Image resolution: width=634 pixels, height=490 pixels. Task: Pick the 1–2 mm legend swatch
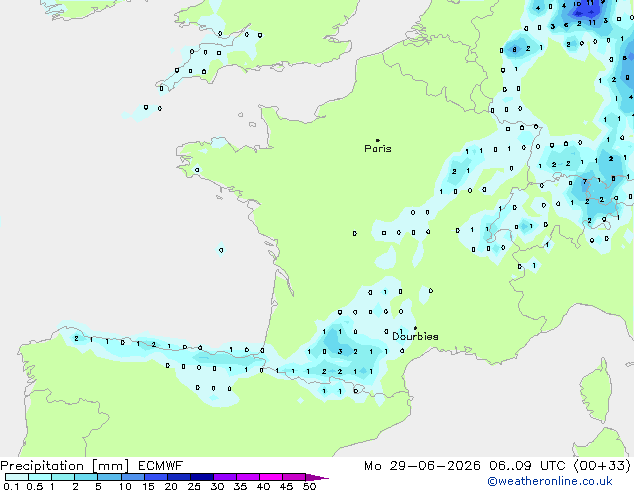click(x=63, y=477)
